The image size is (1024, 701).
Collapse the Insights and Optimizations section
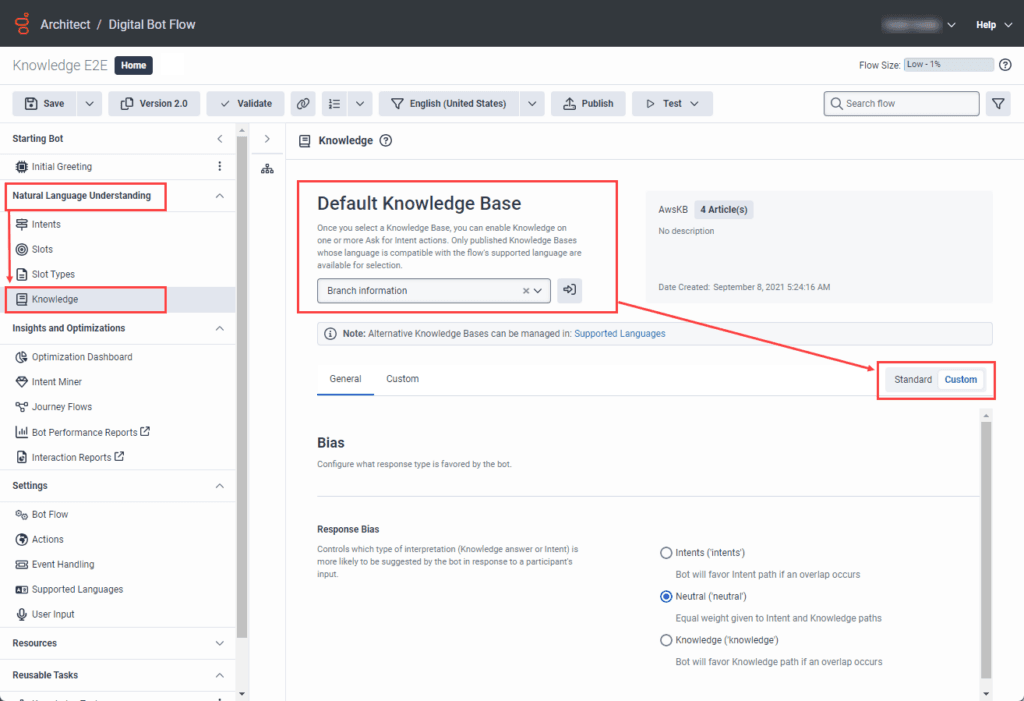220,328
